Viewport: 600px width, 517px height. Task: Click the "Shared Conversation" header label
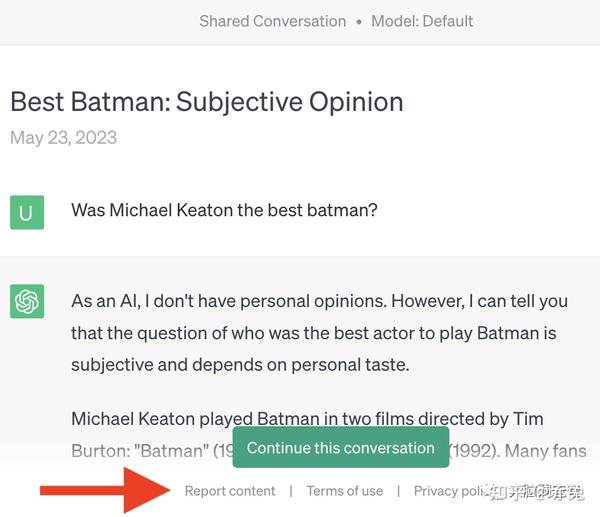272,21
